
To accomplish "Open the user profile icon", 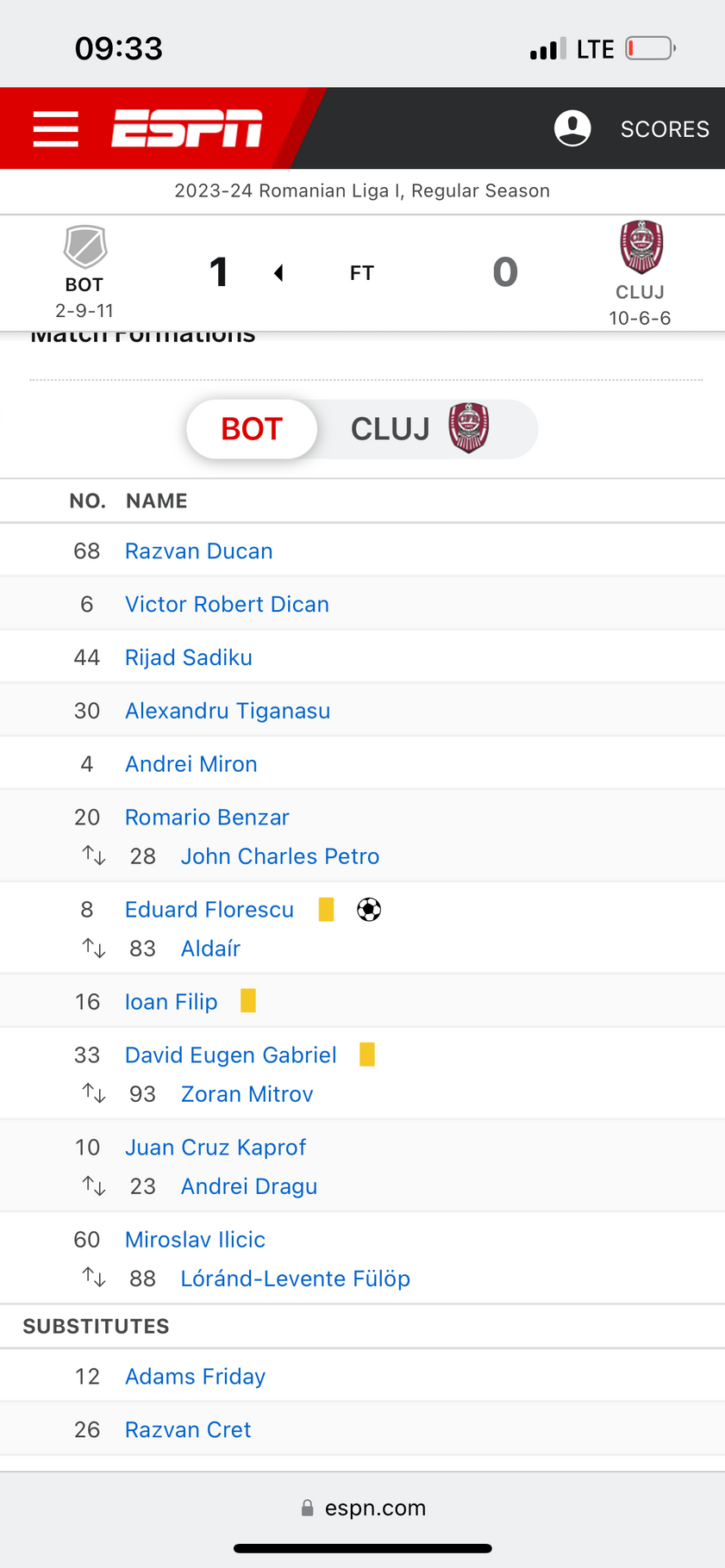I will [x=572, y=128].
